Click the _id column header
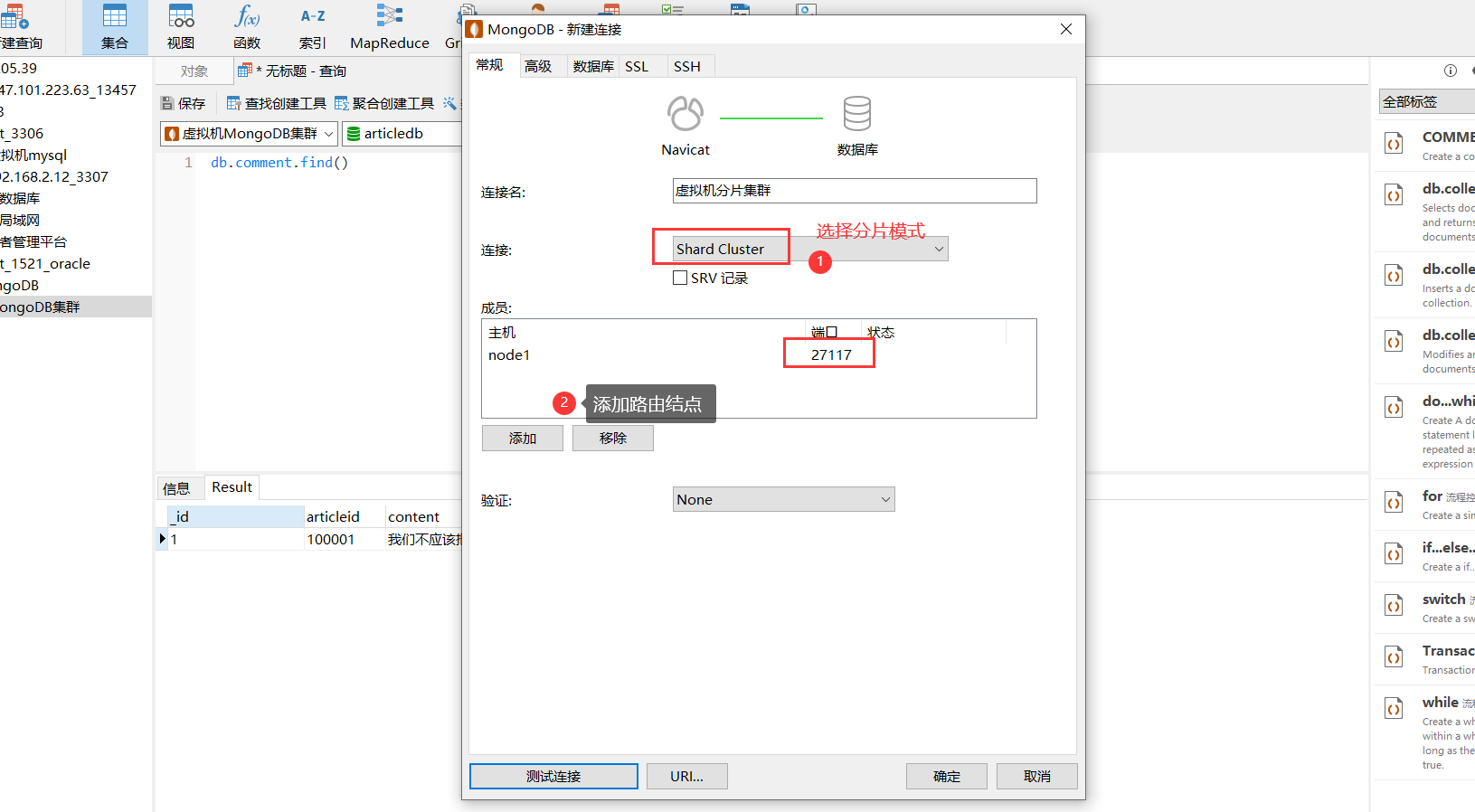The image size is (1475, 812). click(236, 516)
